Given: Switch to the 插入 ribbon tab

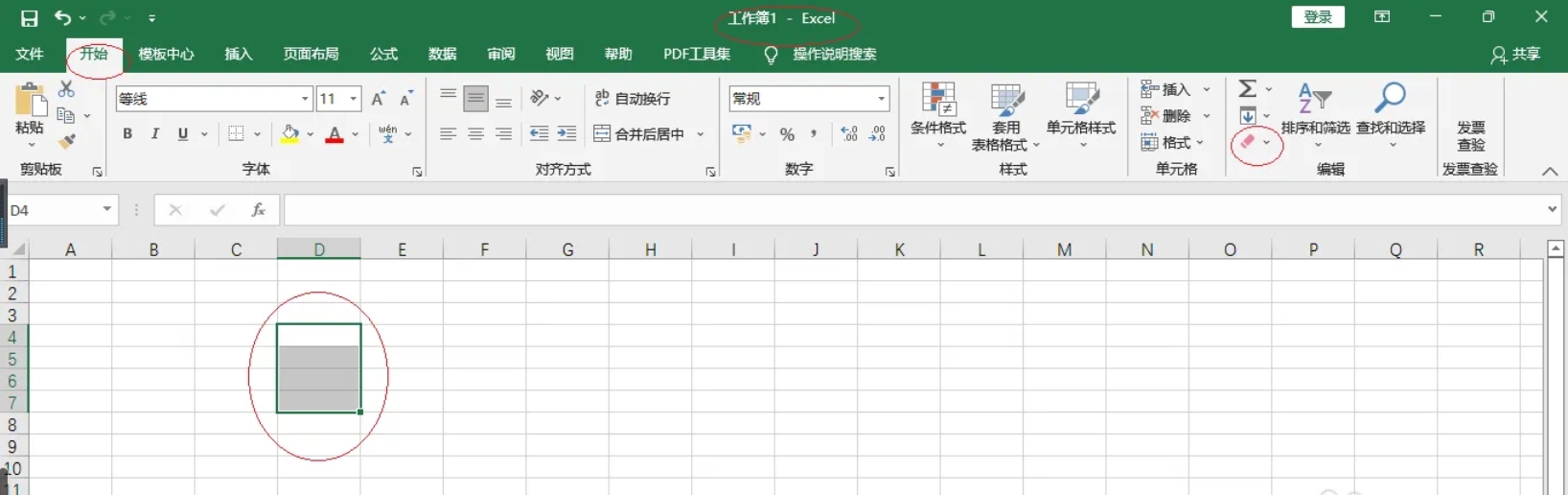Looking at the screenshot, I should (x=239, y=55).
